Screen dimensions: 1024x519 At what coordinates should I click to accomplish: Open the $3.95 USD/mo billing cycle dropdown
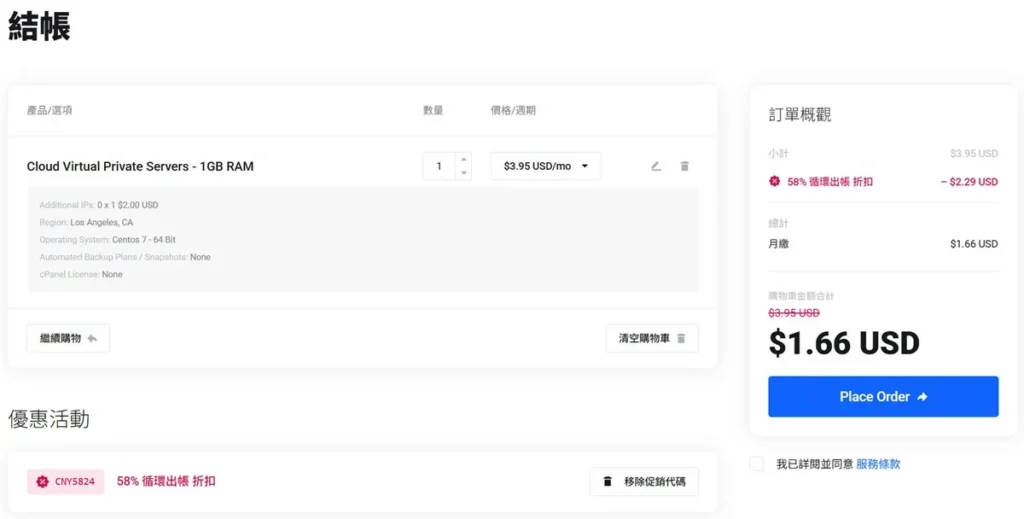(546, 166)
